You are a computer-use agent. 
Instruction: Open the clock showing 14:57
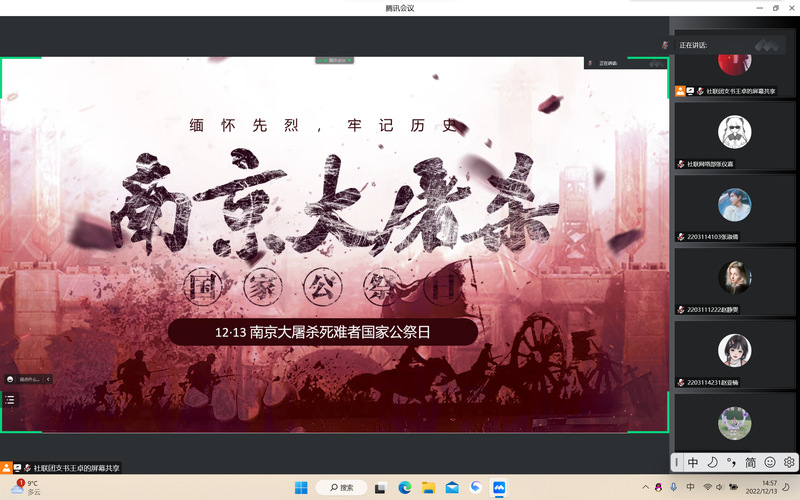[x=768, y=487]
